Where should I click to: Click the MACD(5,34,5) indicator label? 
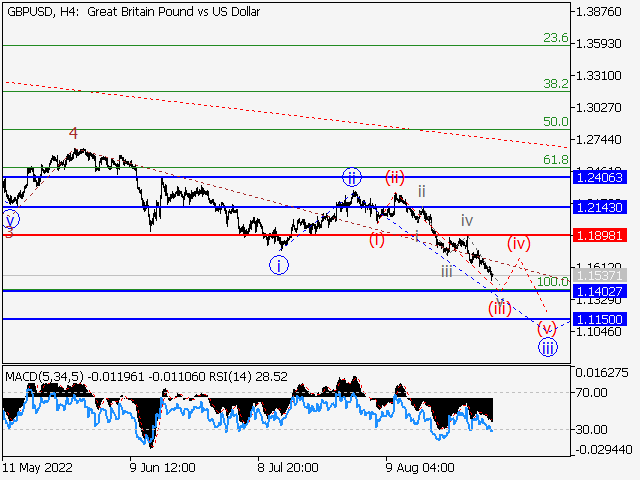(44, 376)
